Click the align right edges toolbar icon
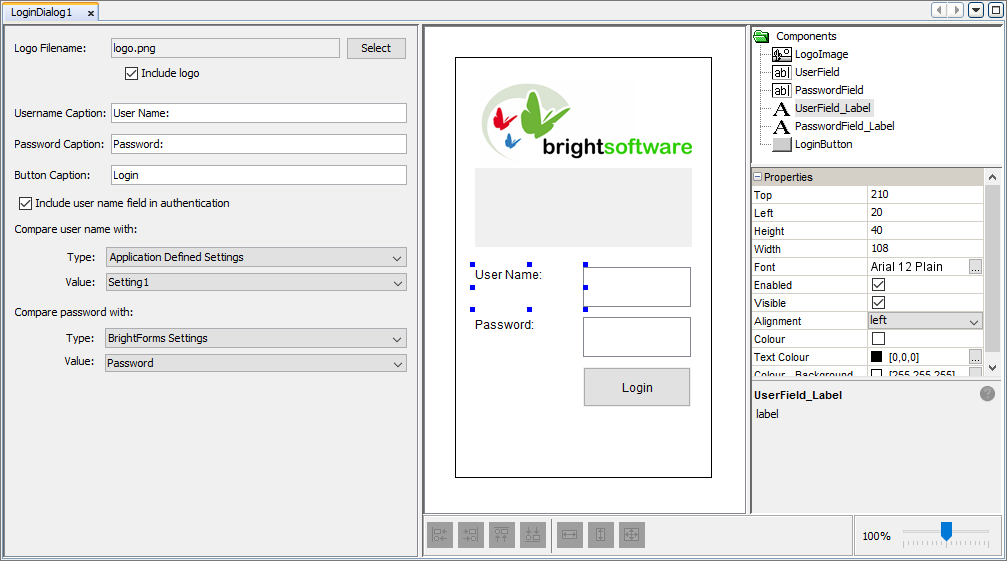 click(x=471, y=535)
